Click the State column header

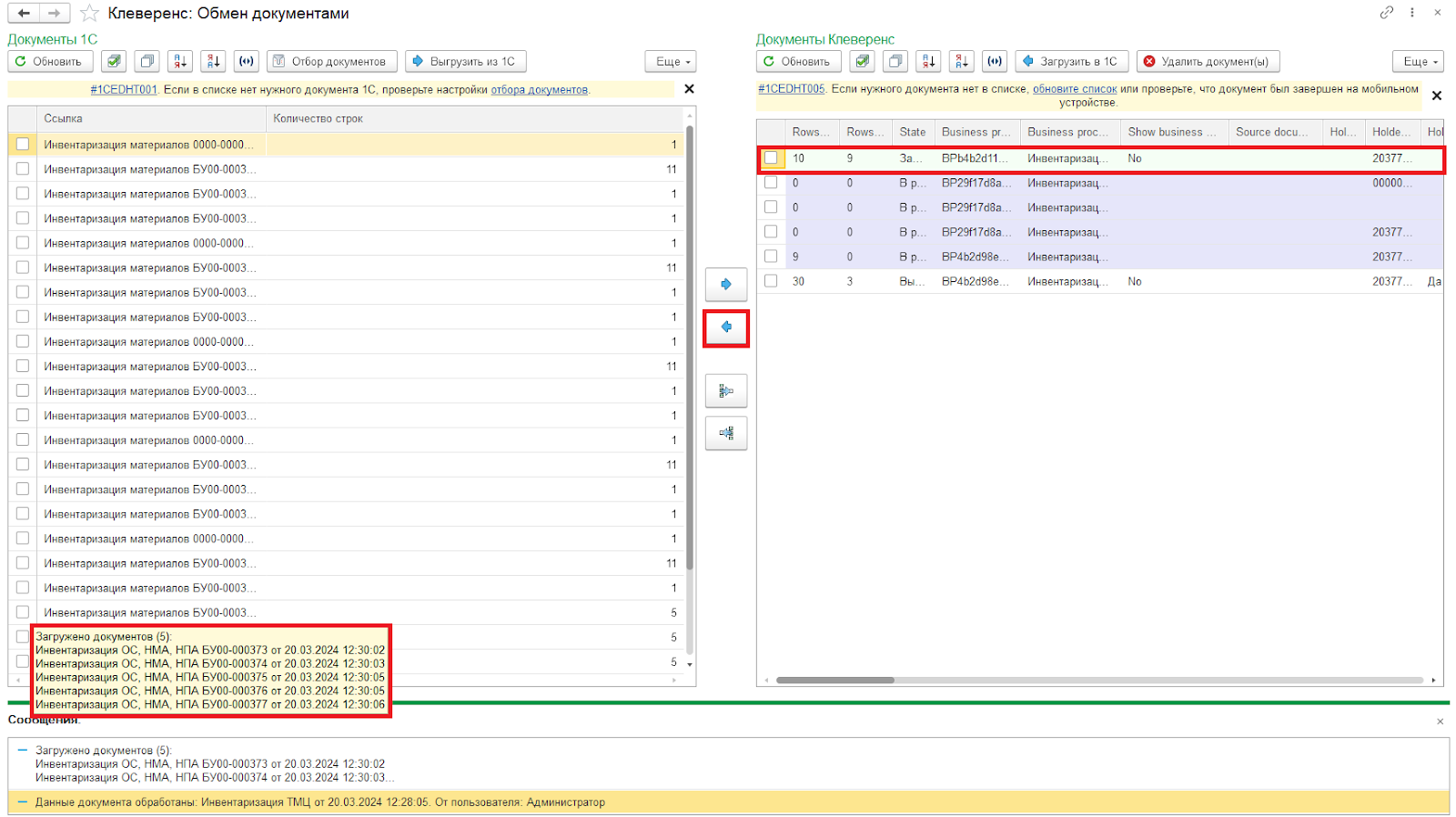913,132
